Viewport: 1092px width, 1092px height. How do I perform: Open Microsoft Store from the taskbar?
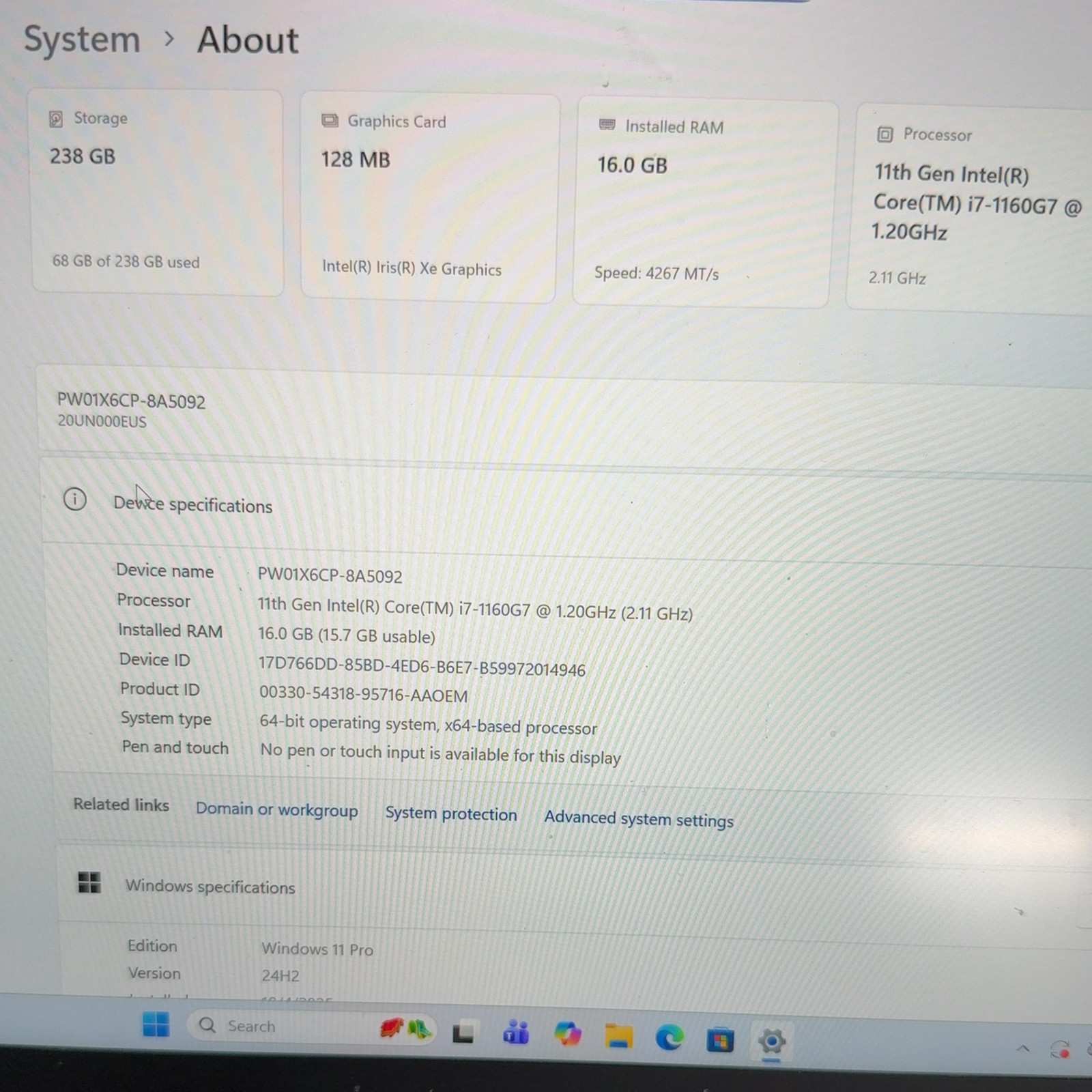tap(720, 1041)
